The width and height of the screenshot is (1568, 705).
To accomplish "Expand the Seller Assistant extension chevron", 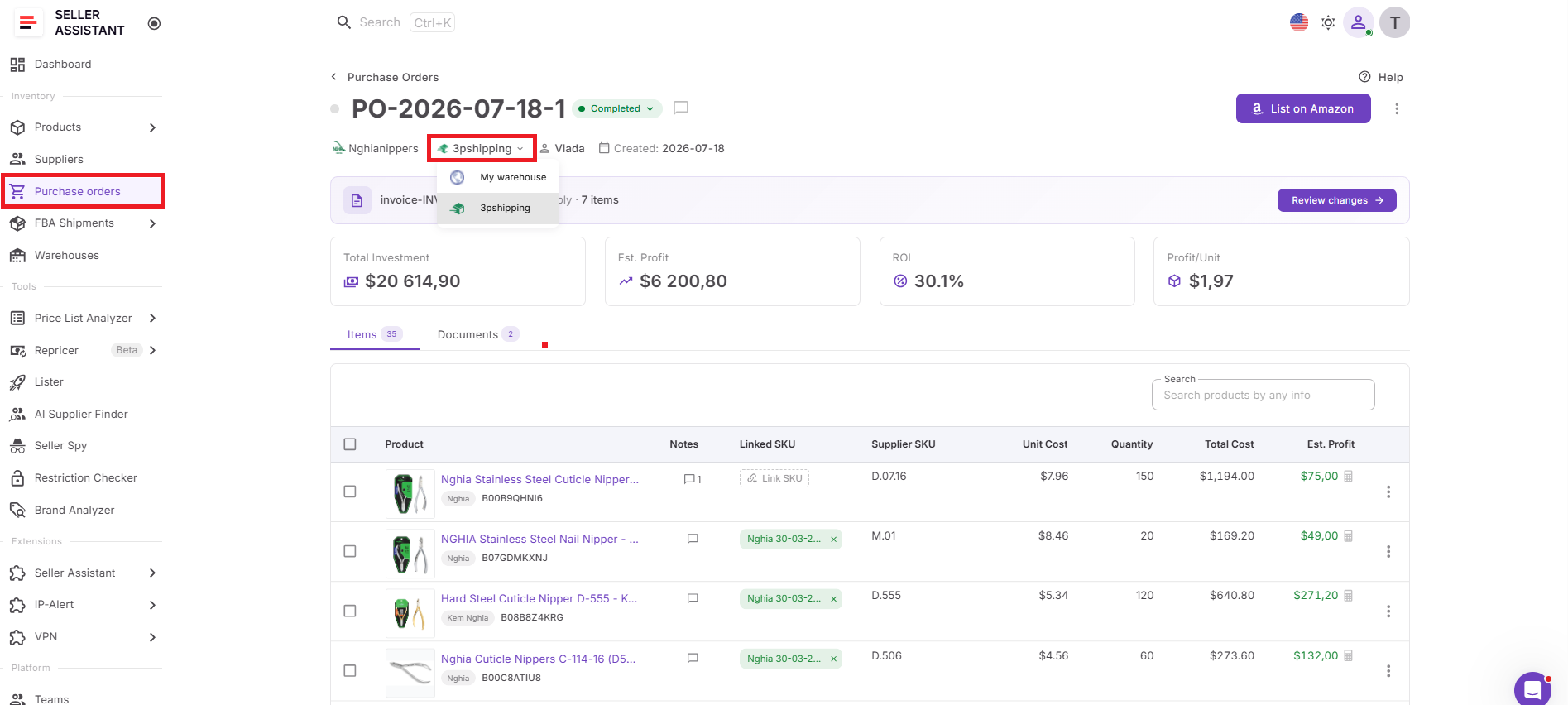I will tap(152, 573).
